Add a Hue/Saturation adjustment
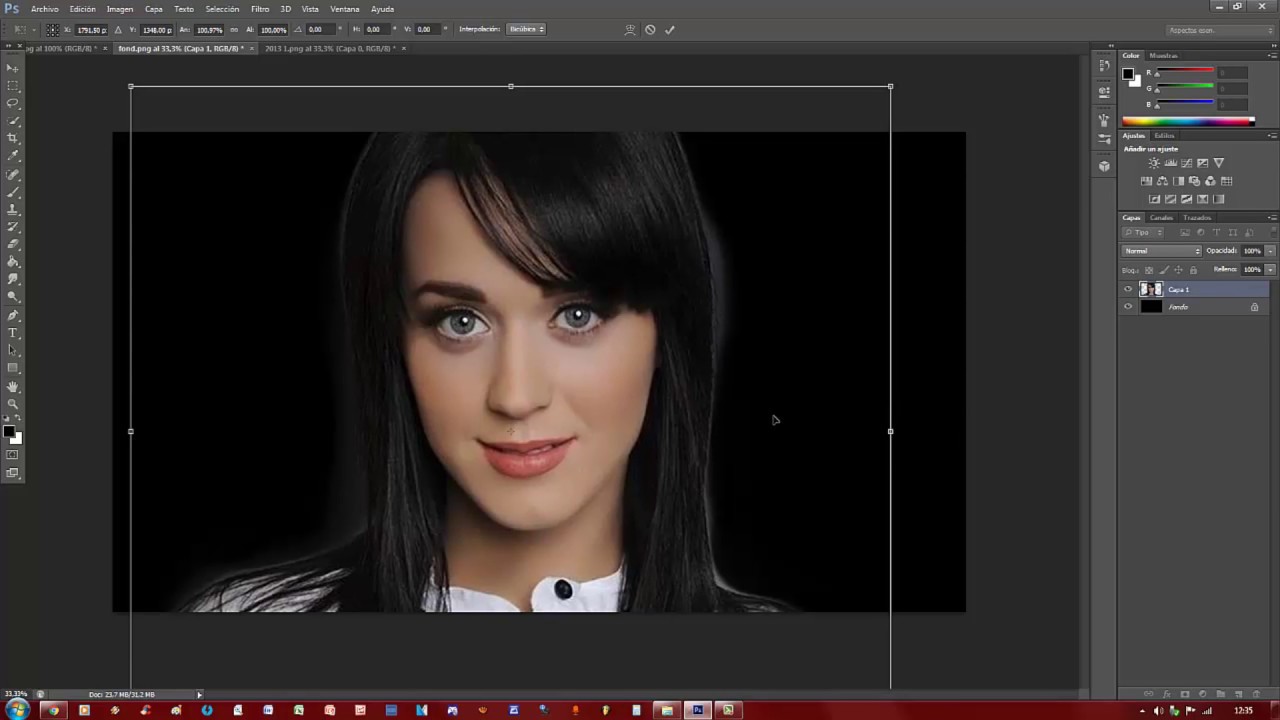 [x=1147, y=181]
